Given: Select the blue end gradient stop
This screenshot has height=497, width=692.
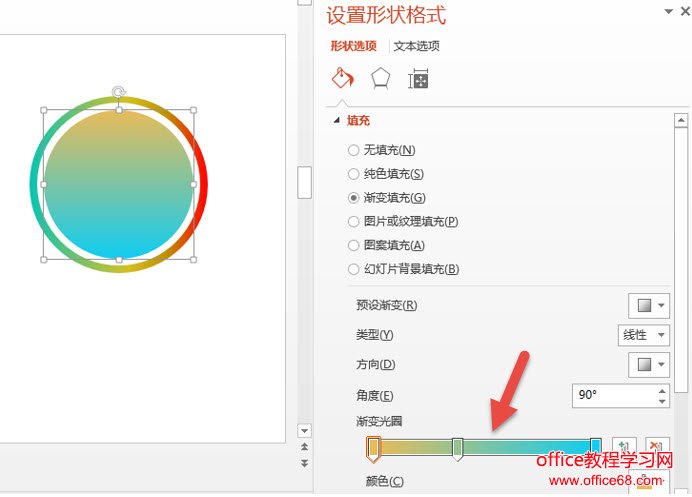Looking at the screenshot, I should point(596,446).
